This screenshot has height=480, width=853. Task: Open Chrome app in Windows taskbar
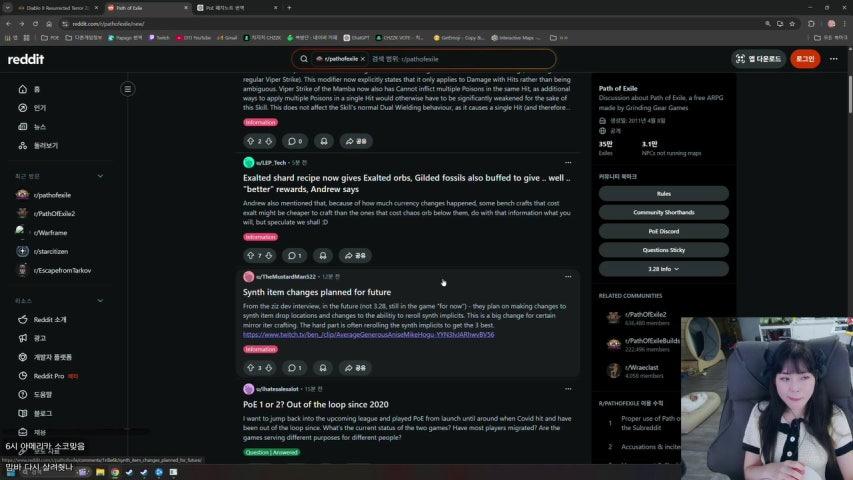point(115,472)
